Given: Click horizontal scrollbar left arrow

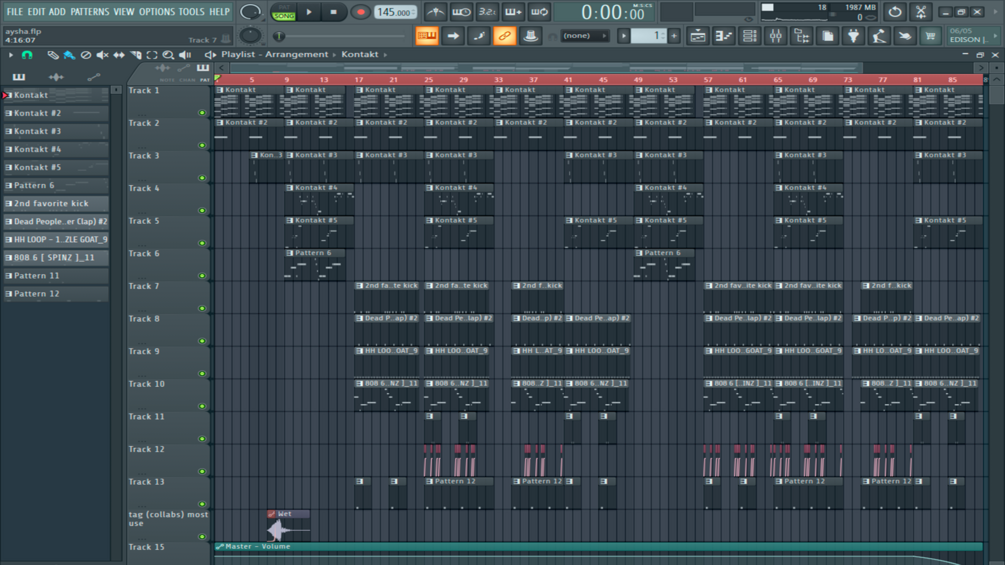Looking at the screenshot, I should click(222, 67).
